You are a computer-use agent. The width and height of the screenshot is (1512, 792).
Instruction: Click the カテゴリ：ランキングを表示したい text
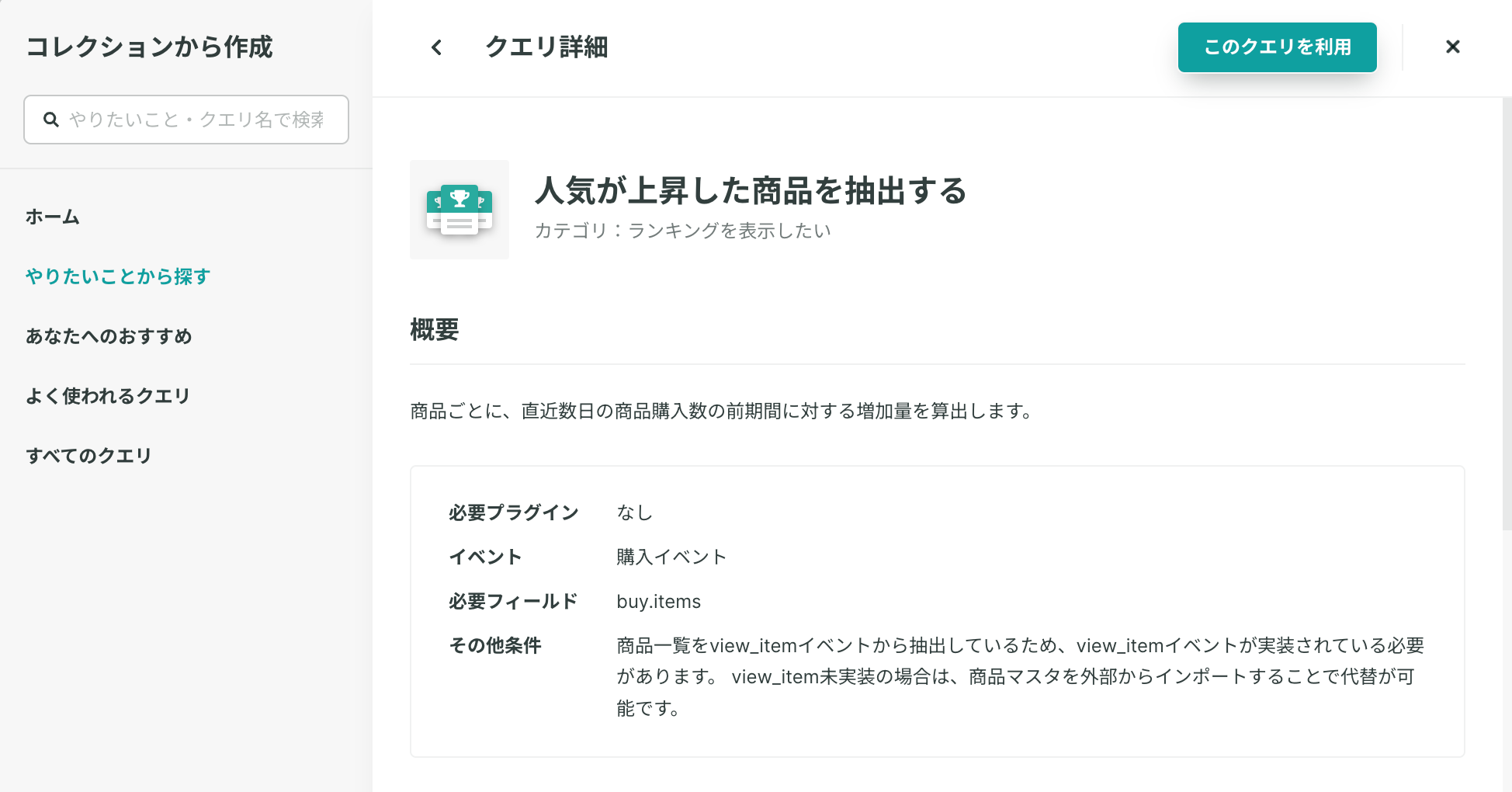683,231
